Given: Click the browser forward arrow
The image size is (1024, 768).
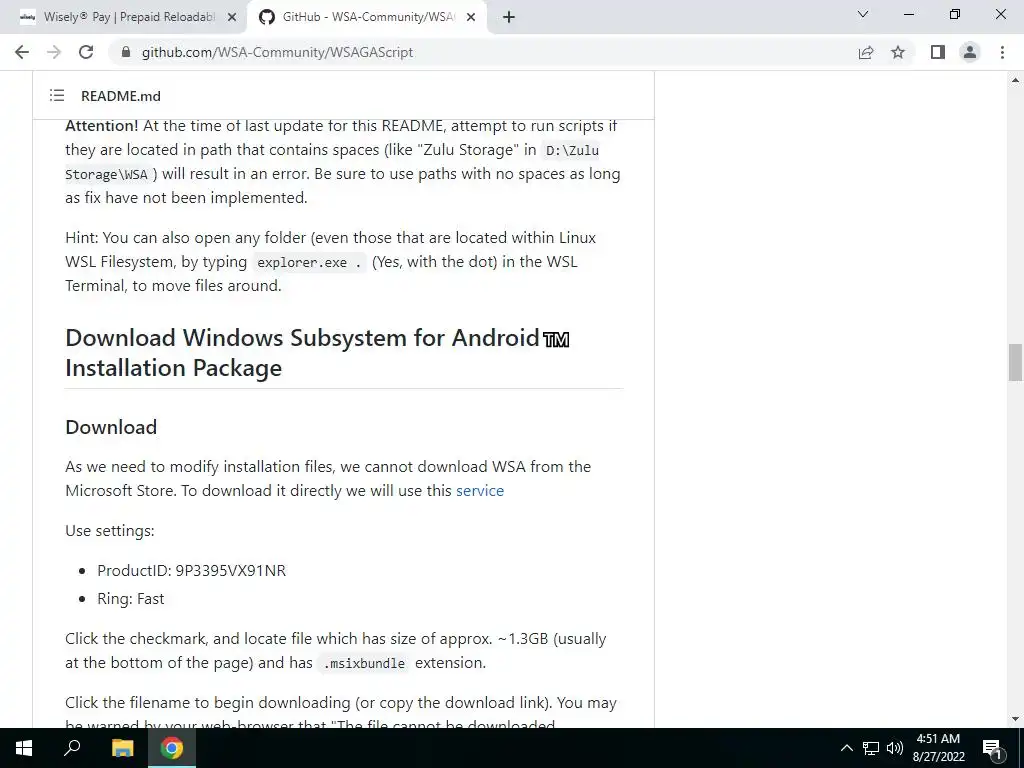Looking at the screenshot, I should click(54, 52).
